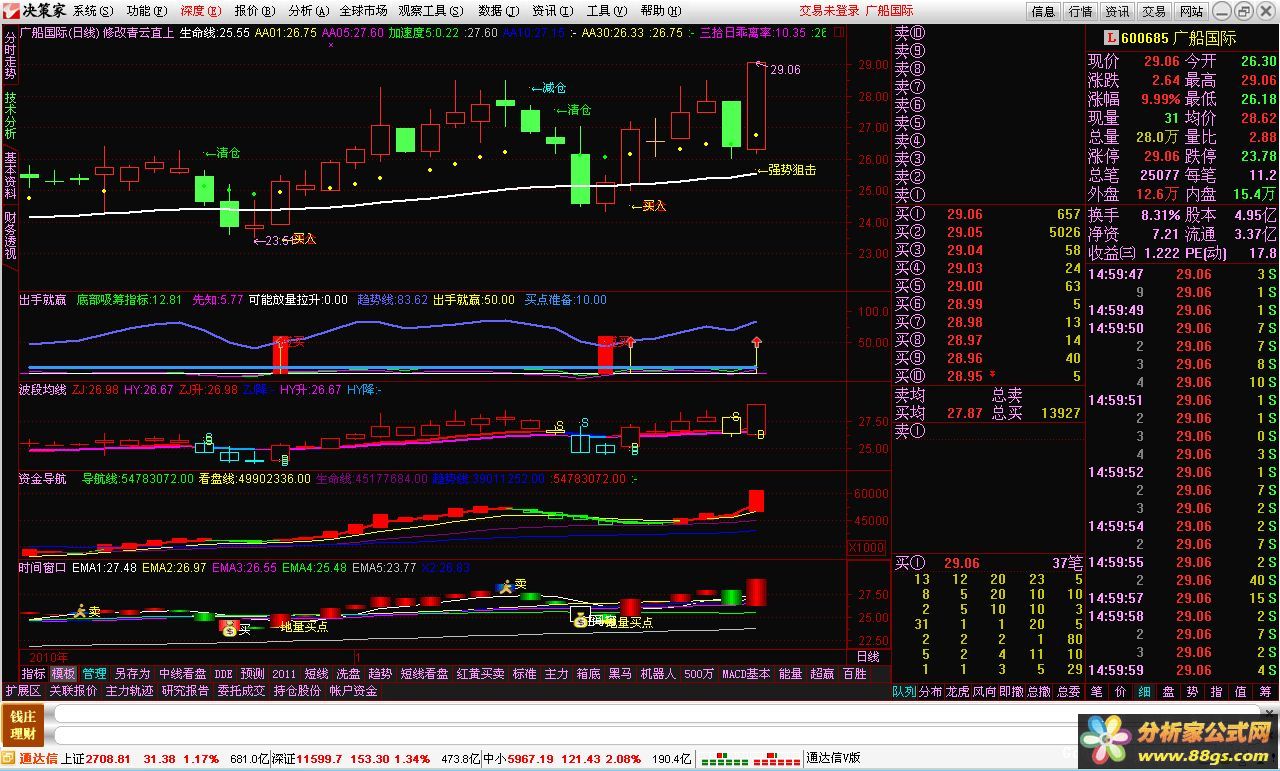Viewport: 1280px width, 771px height.
Task: Open the 数据(I) menu
Action: [498, 11]
